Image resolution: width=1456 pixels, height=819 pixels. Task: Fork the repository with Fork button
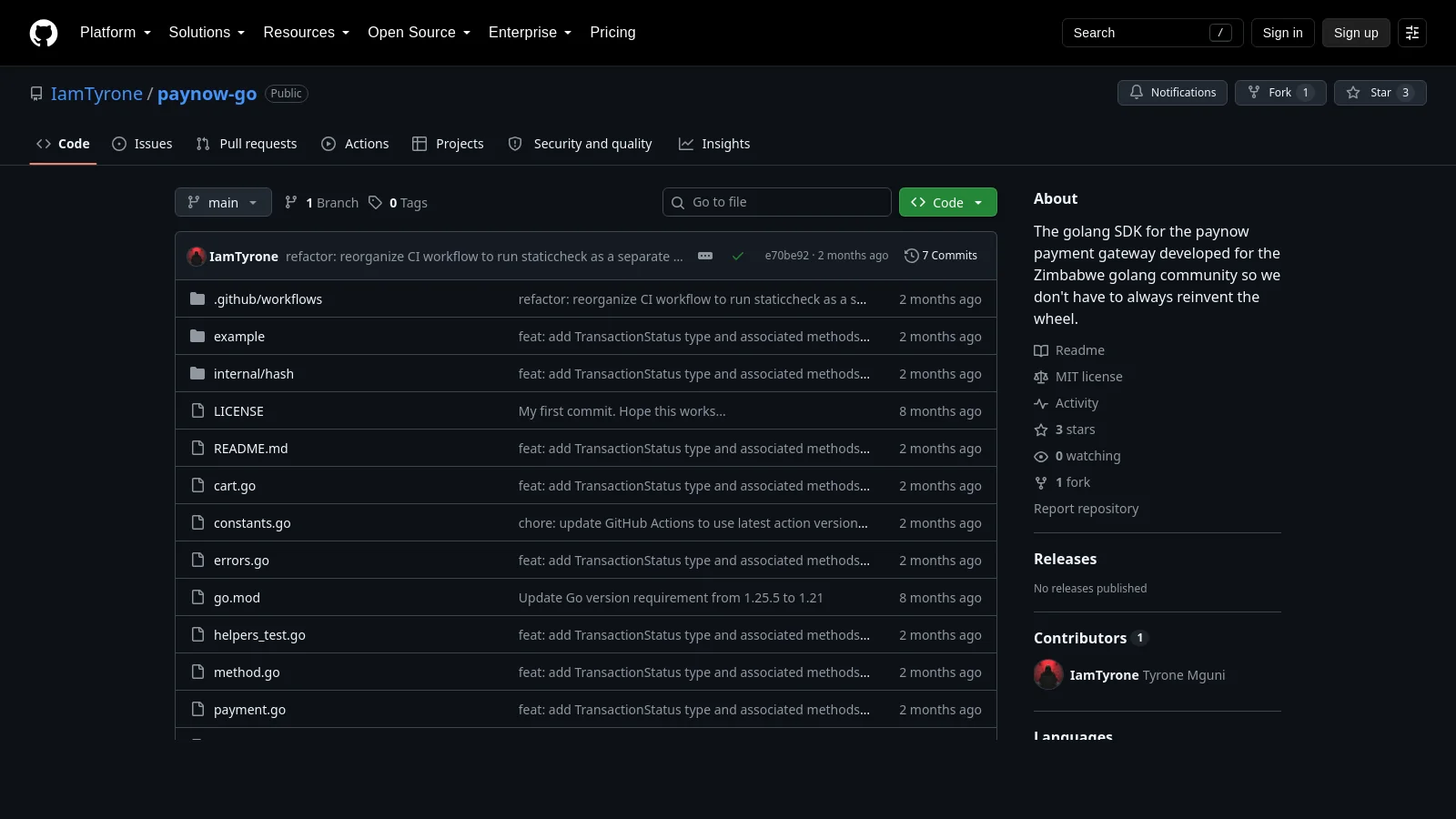pos(1280,93)
